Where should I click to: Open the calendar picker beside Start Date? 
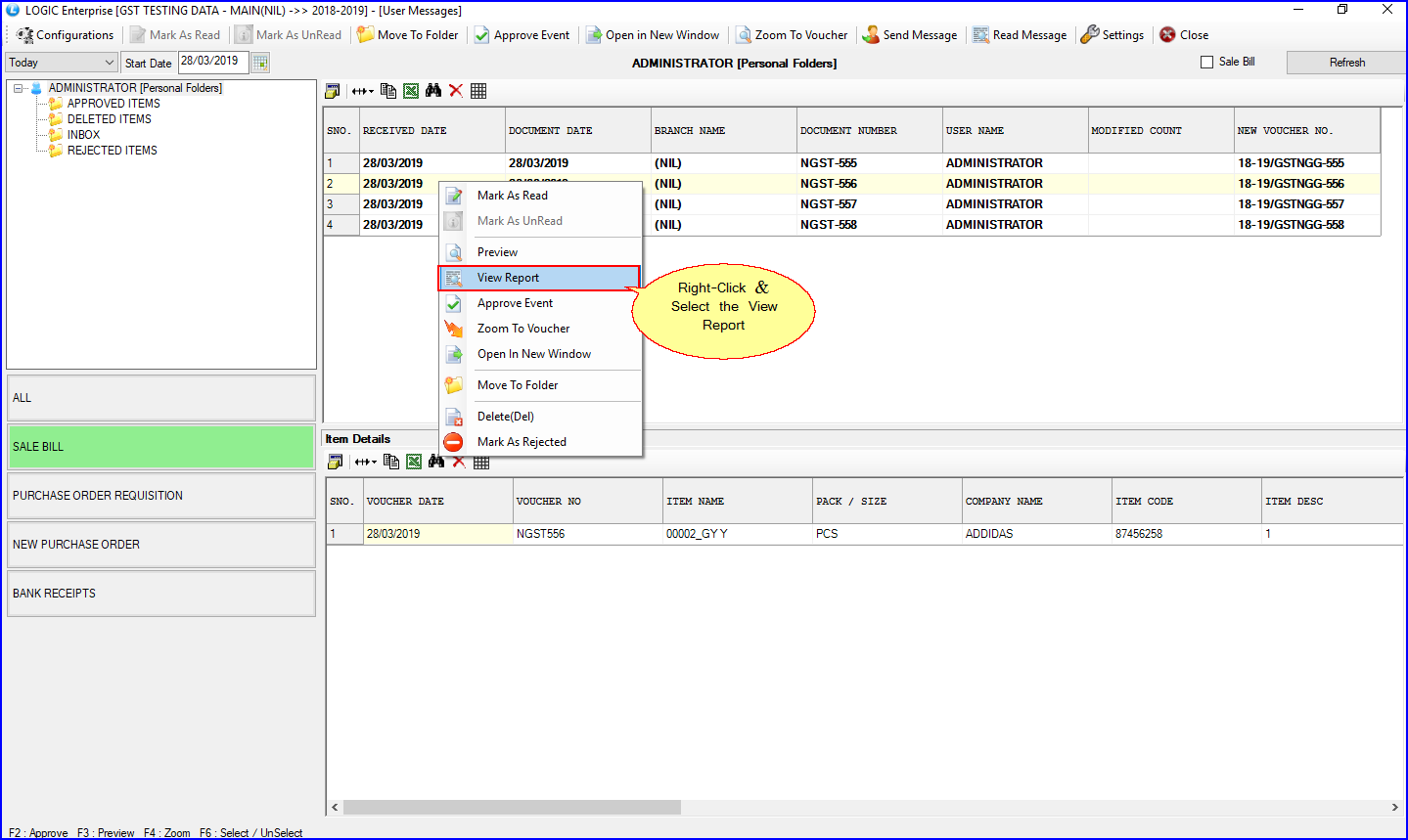260,63
